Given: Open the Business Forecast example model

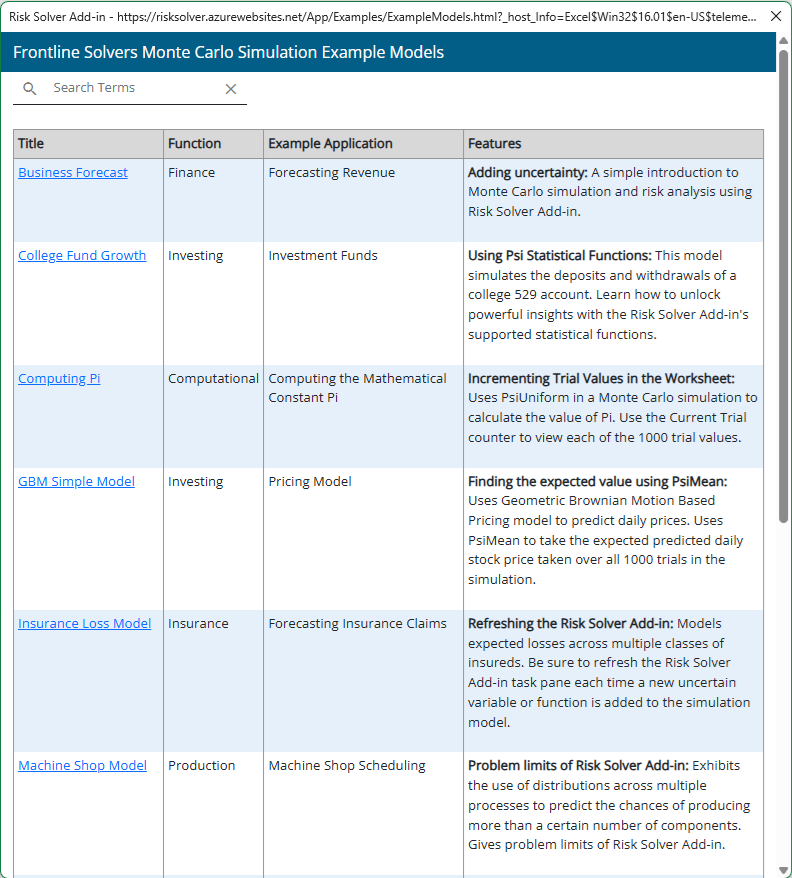Looking at the screenshot, I should (73, 172).
